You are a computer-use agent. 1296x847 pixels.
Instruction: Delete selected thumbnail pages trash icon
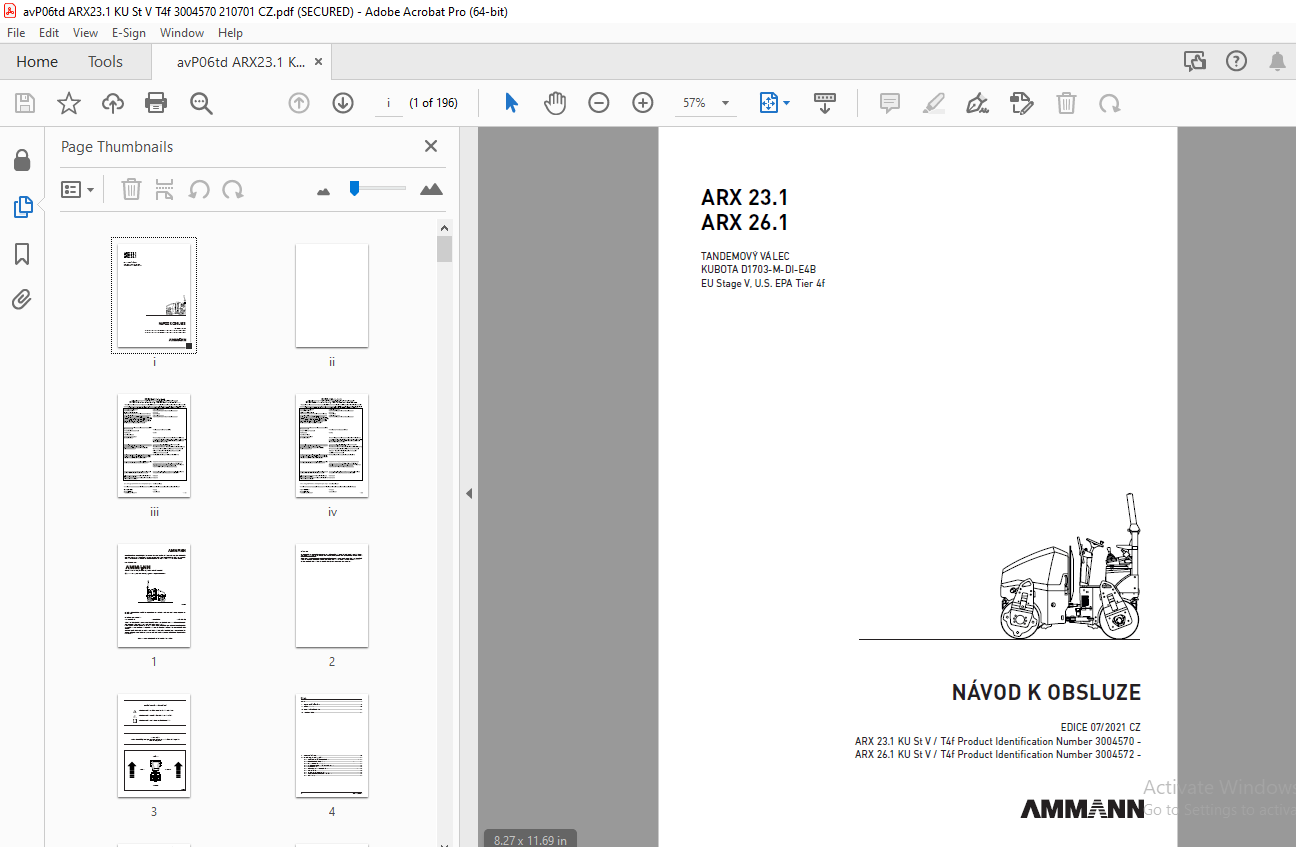tap(131, 189)
